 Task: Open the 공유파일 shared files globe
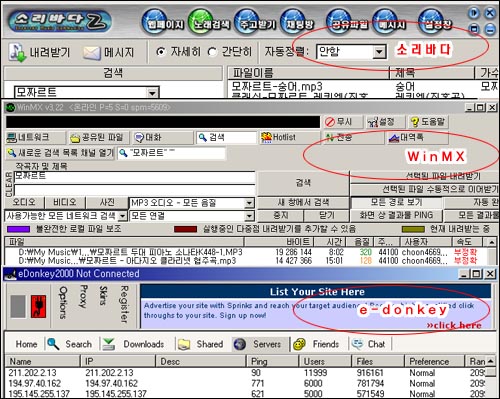(x=347, y=22)
